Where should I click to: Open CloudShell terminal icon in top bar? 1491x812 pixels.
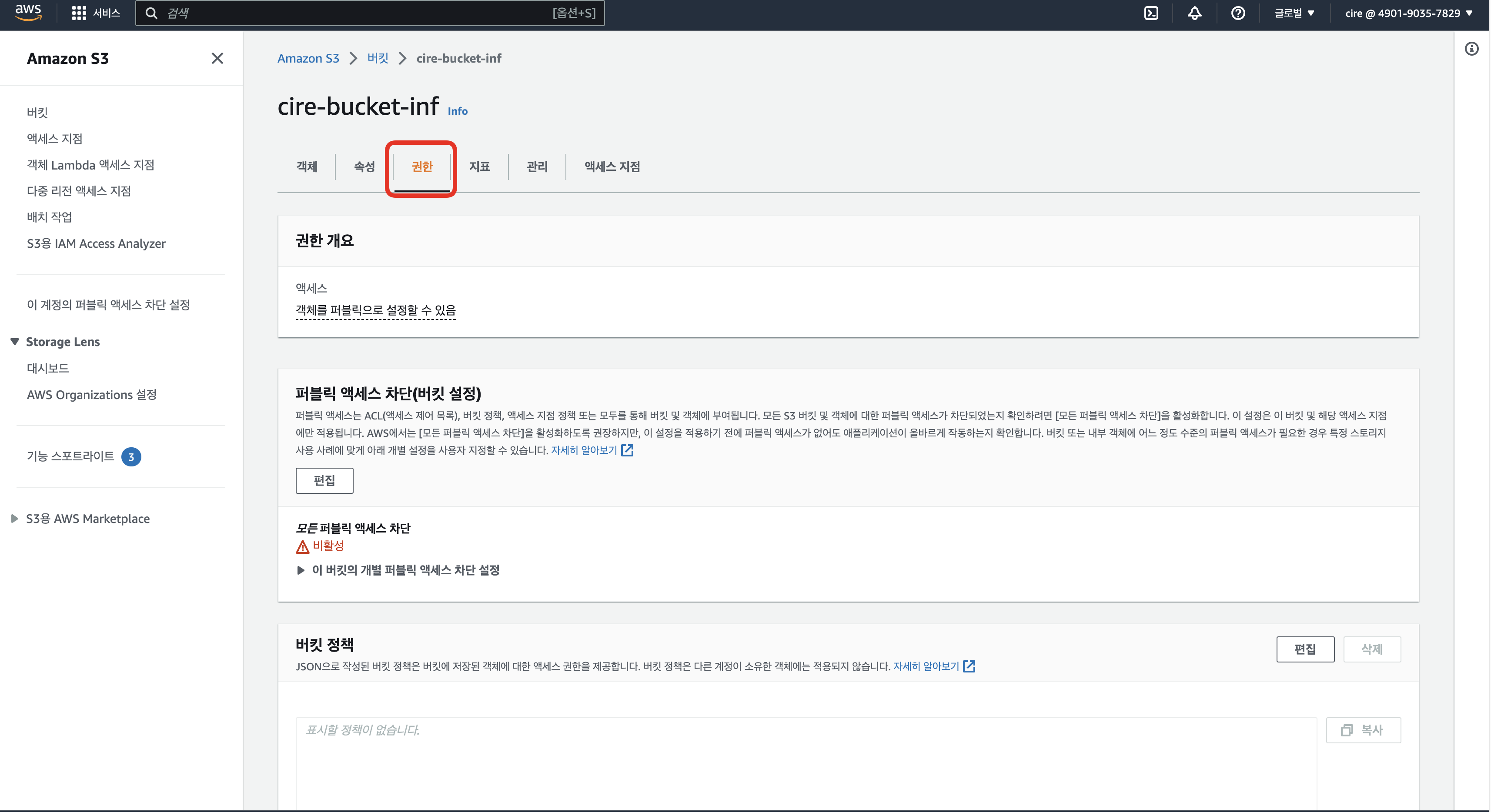(1151, 13)
